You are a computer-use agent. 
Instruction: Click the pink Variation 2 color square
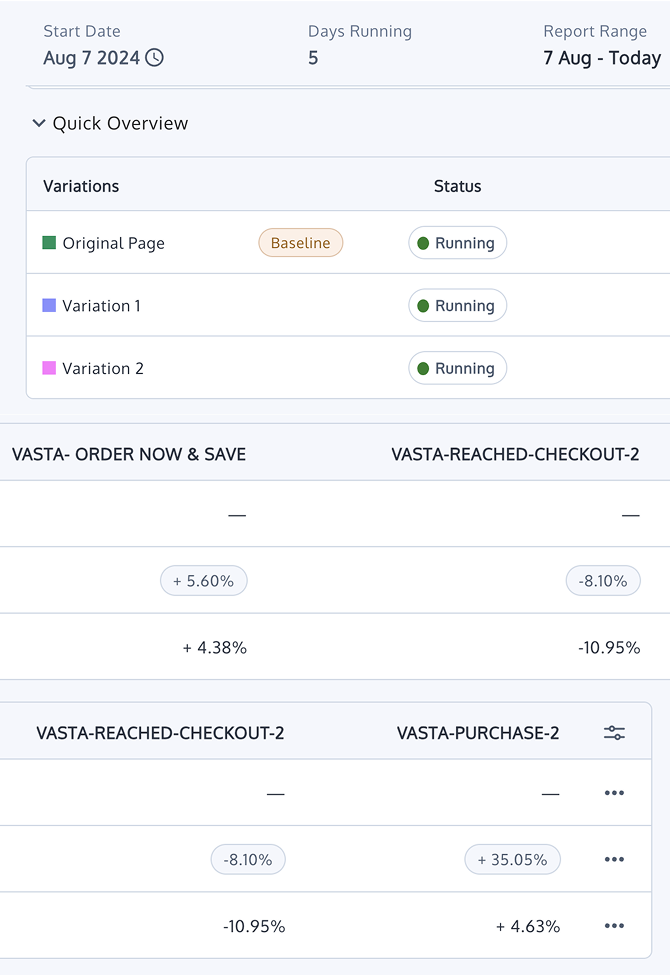pyautogui.click(x=49, y=368)
